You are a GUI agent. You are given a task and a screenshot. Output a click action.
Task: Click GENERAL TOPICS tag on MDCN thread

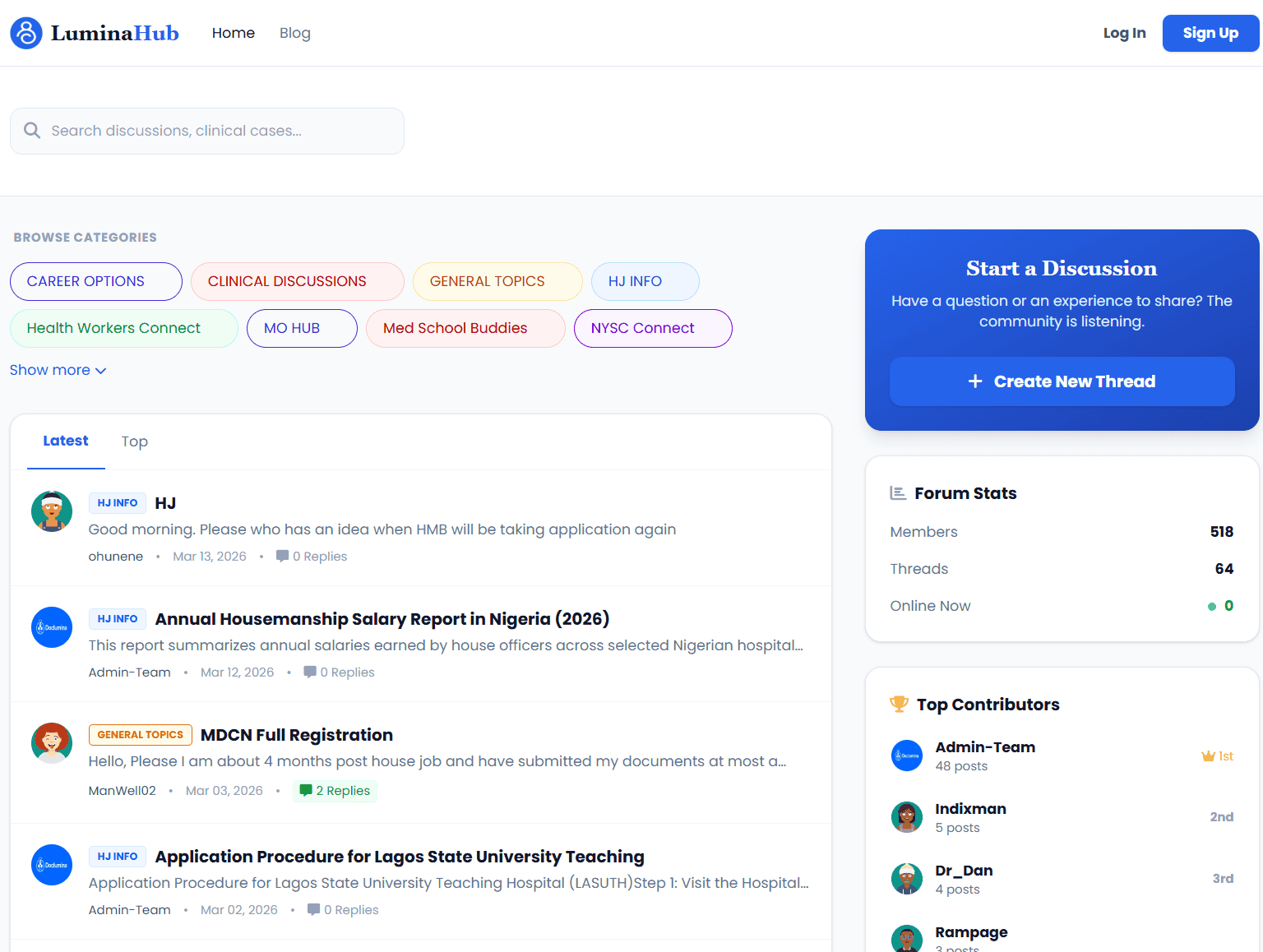(141, 735)
